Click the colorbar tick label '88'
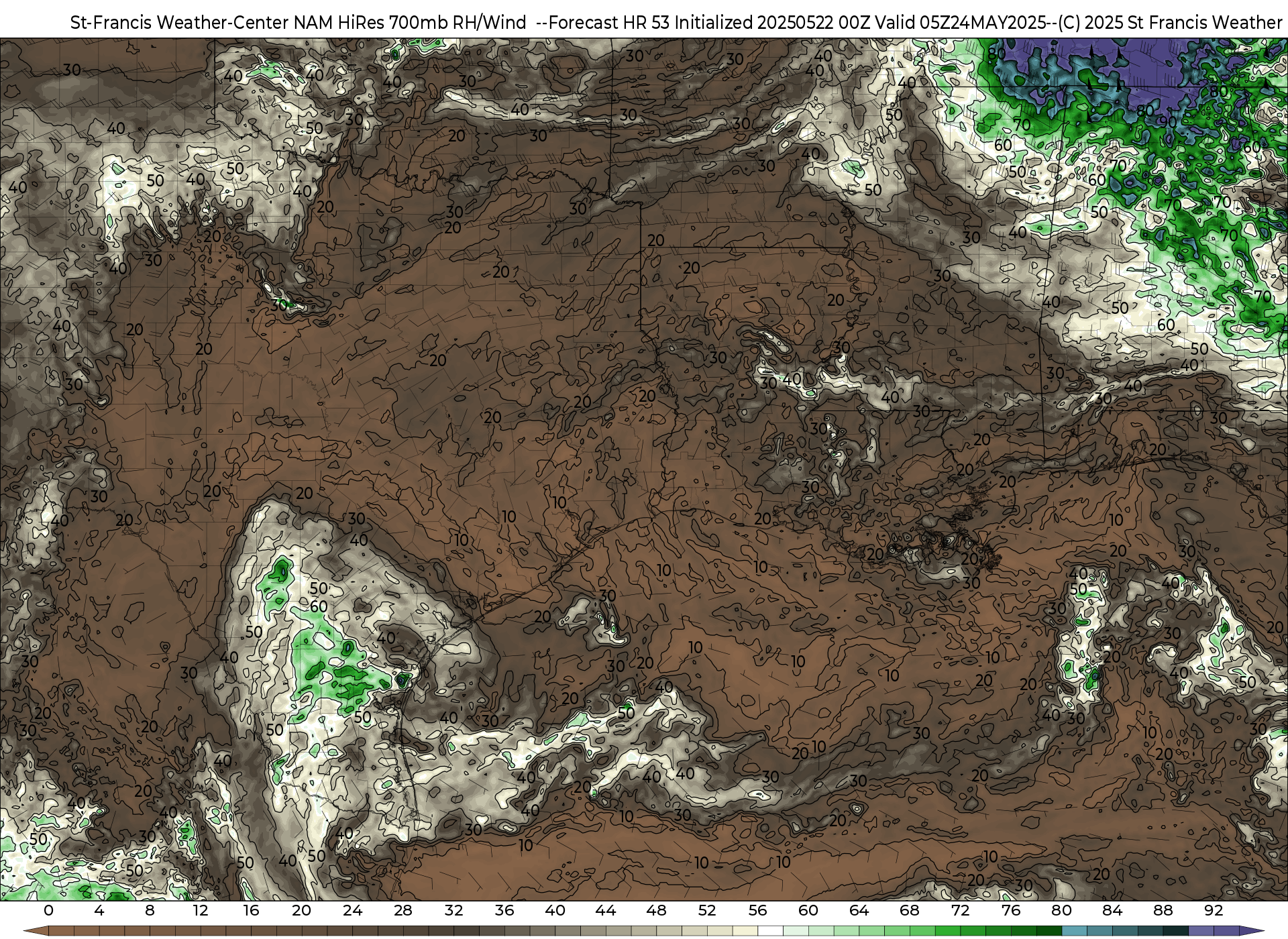The height and width of the screenshot is (939, 1288). coord(1163,910)
